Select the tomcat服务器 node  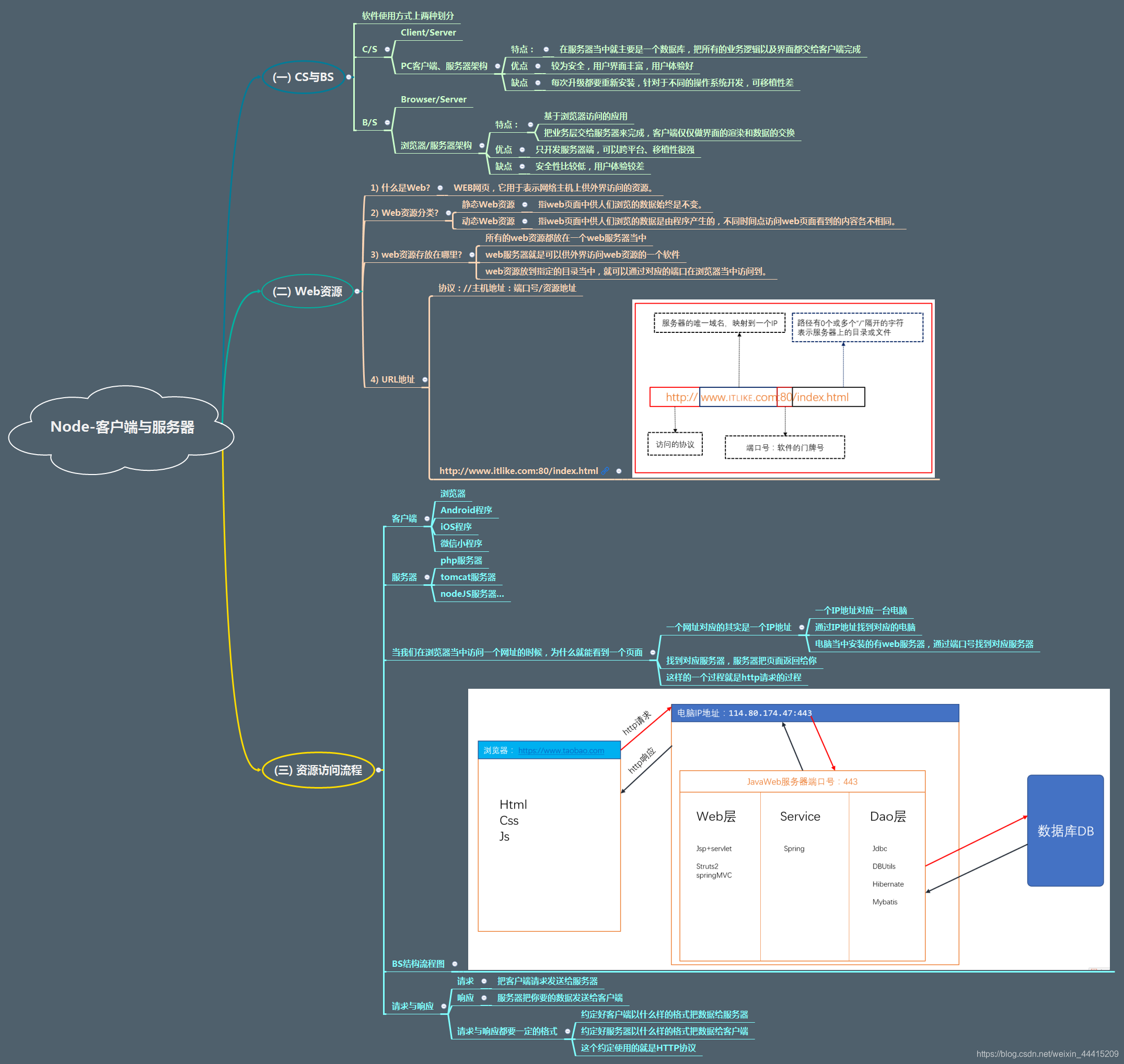[468, 577]
